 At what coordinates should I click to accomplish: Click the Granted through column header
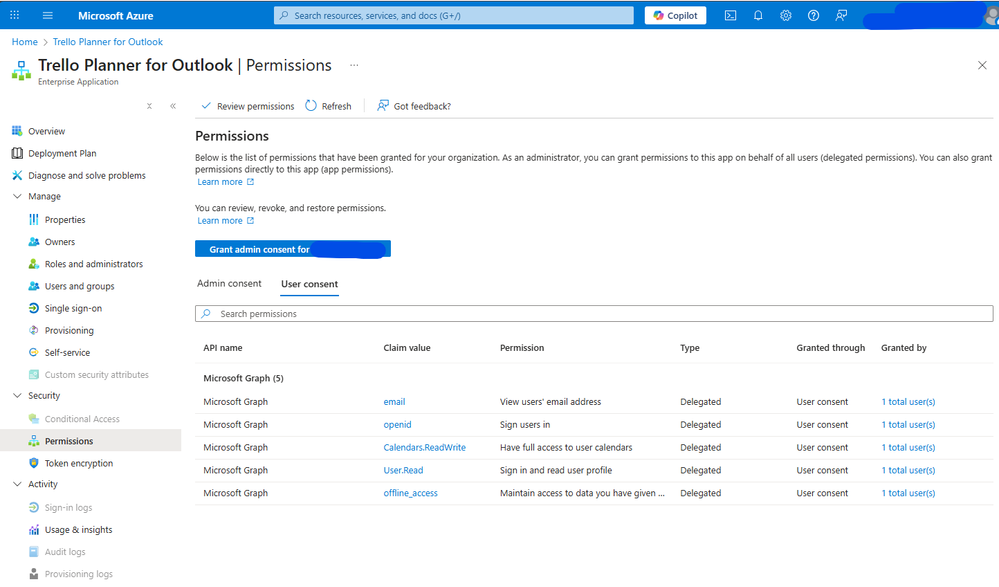[x=831, y=348]
